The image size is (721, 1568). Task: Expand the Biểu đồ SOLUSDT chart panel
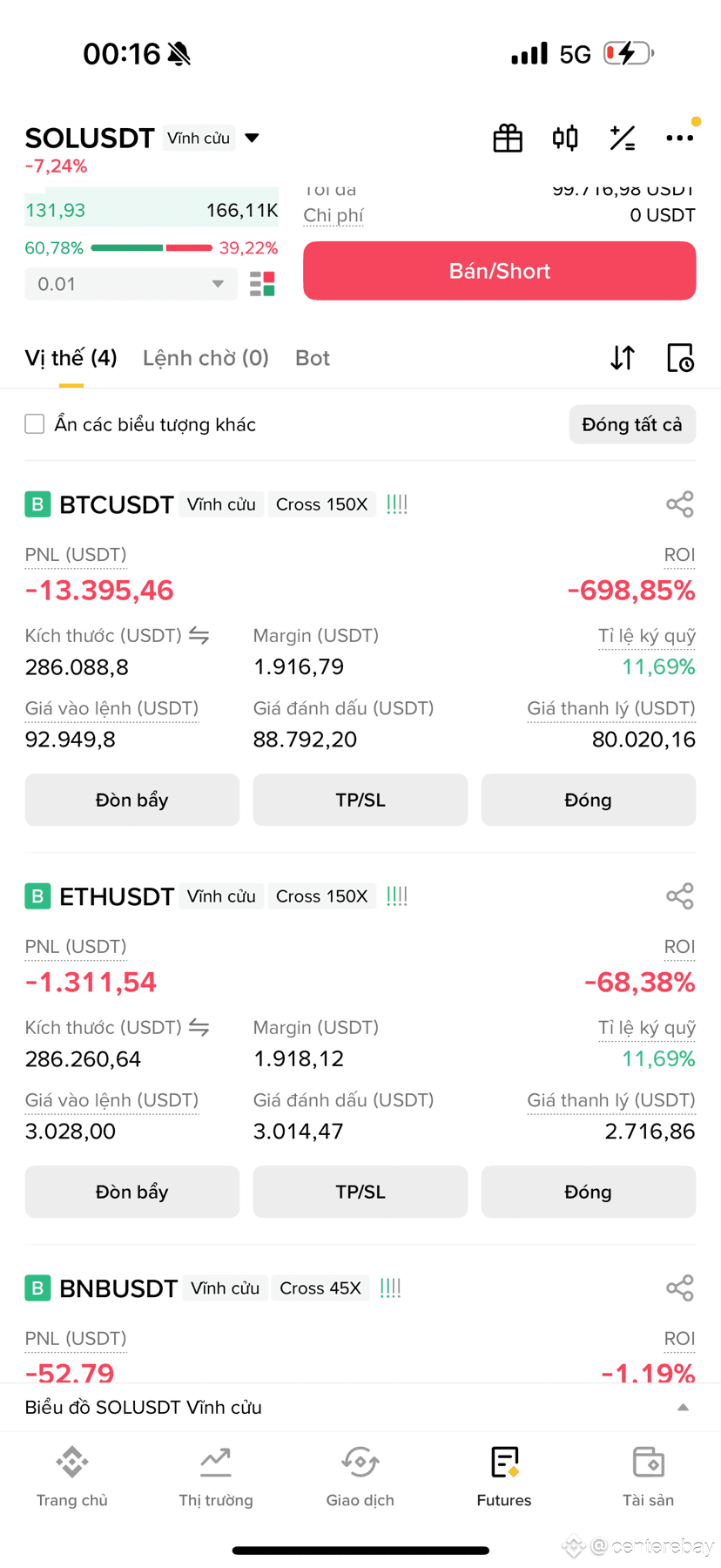pos(360,1407)
